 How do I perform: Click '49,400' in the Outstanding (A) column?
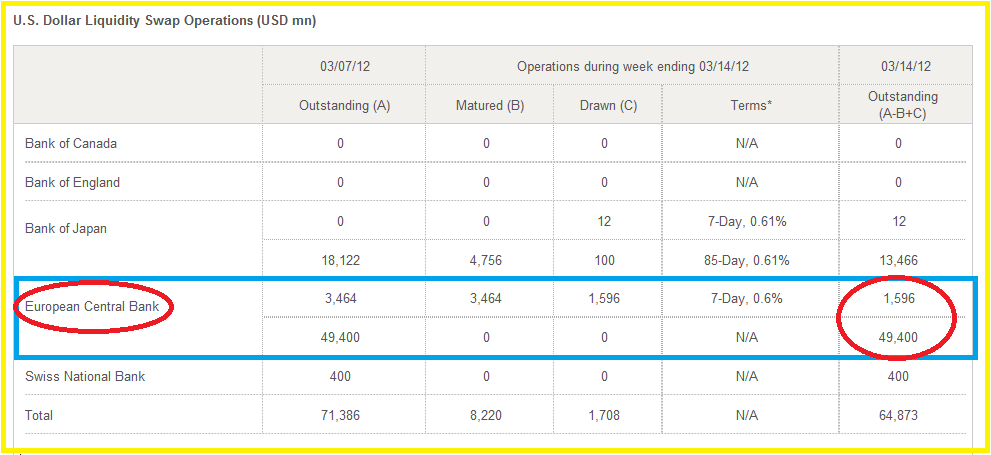[x=341, y=338]
